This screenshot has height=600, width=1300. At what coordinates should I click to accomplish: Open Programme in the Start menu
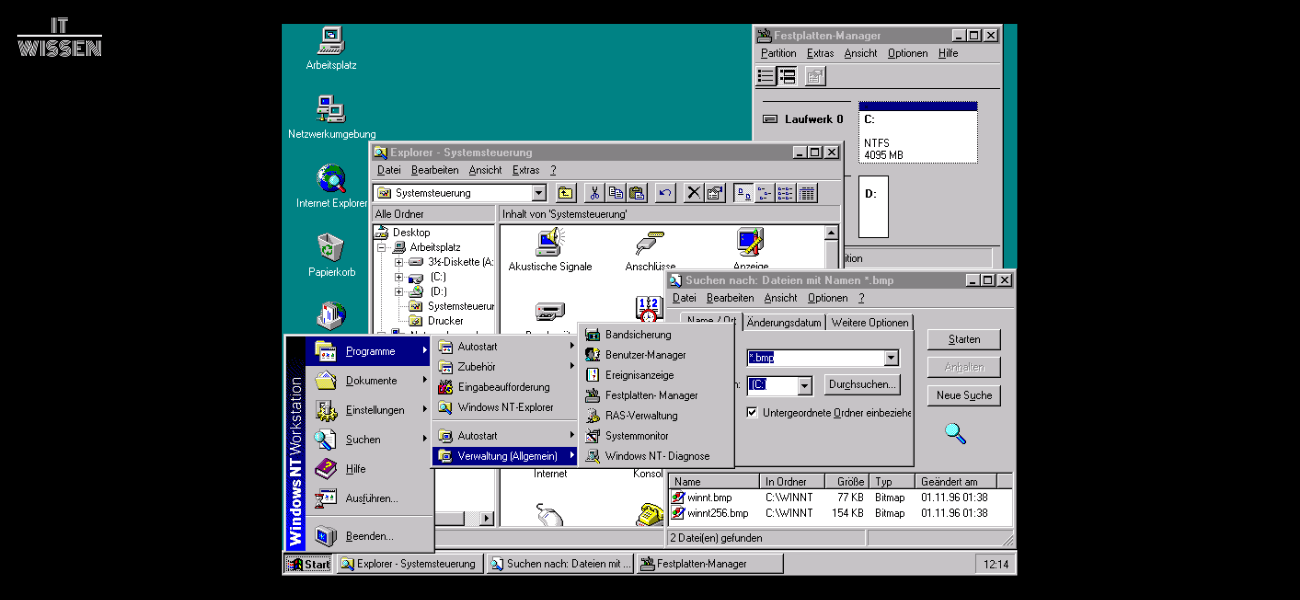[x=370, y=351]
